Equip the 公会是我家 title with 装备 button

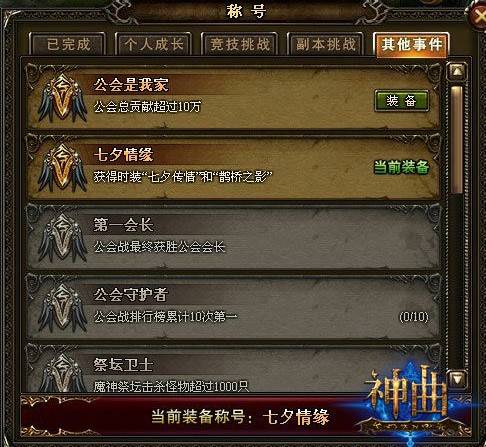[401, 100]
